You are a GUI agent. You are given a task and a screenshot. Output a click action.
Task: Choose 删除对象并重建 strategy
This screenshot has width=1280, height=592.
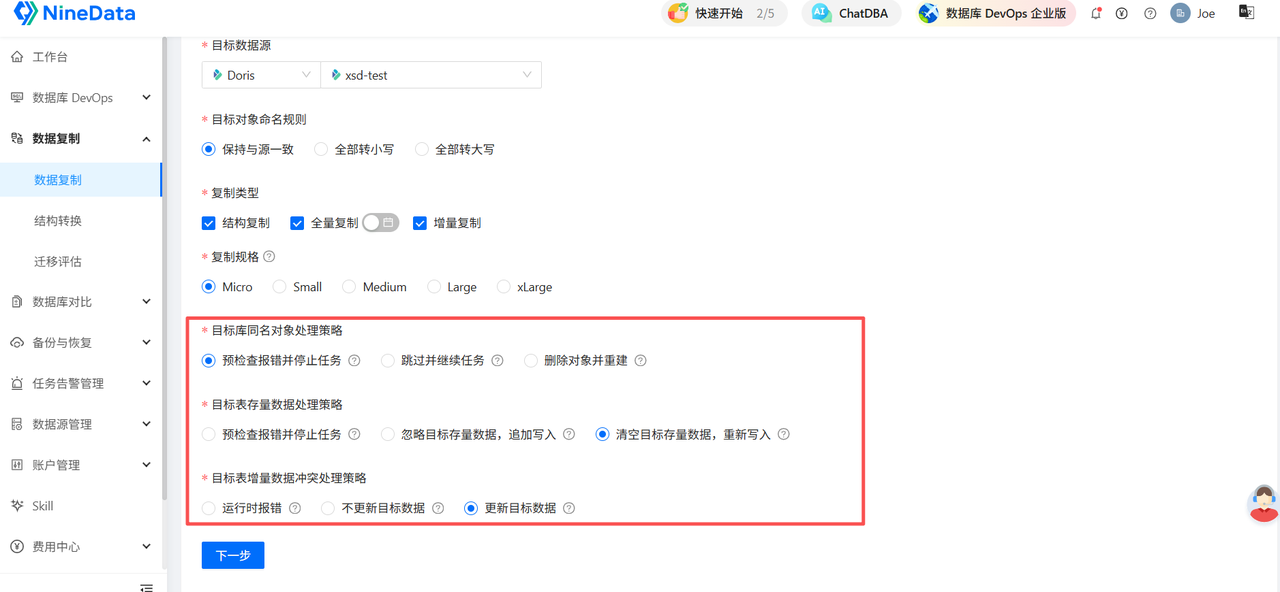(x=531, y=361)
